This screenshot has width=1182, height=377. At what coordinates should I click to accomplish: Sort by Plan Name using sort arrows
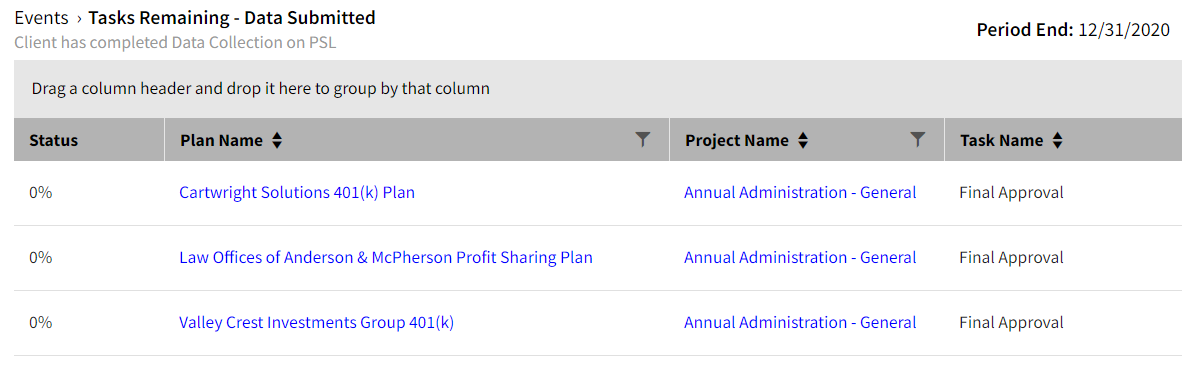coord(277,140)
